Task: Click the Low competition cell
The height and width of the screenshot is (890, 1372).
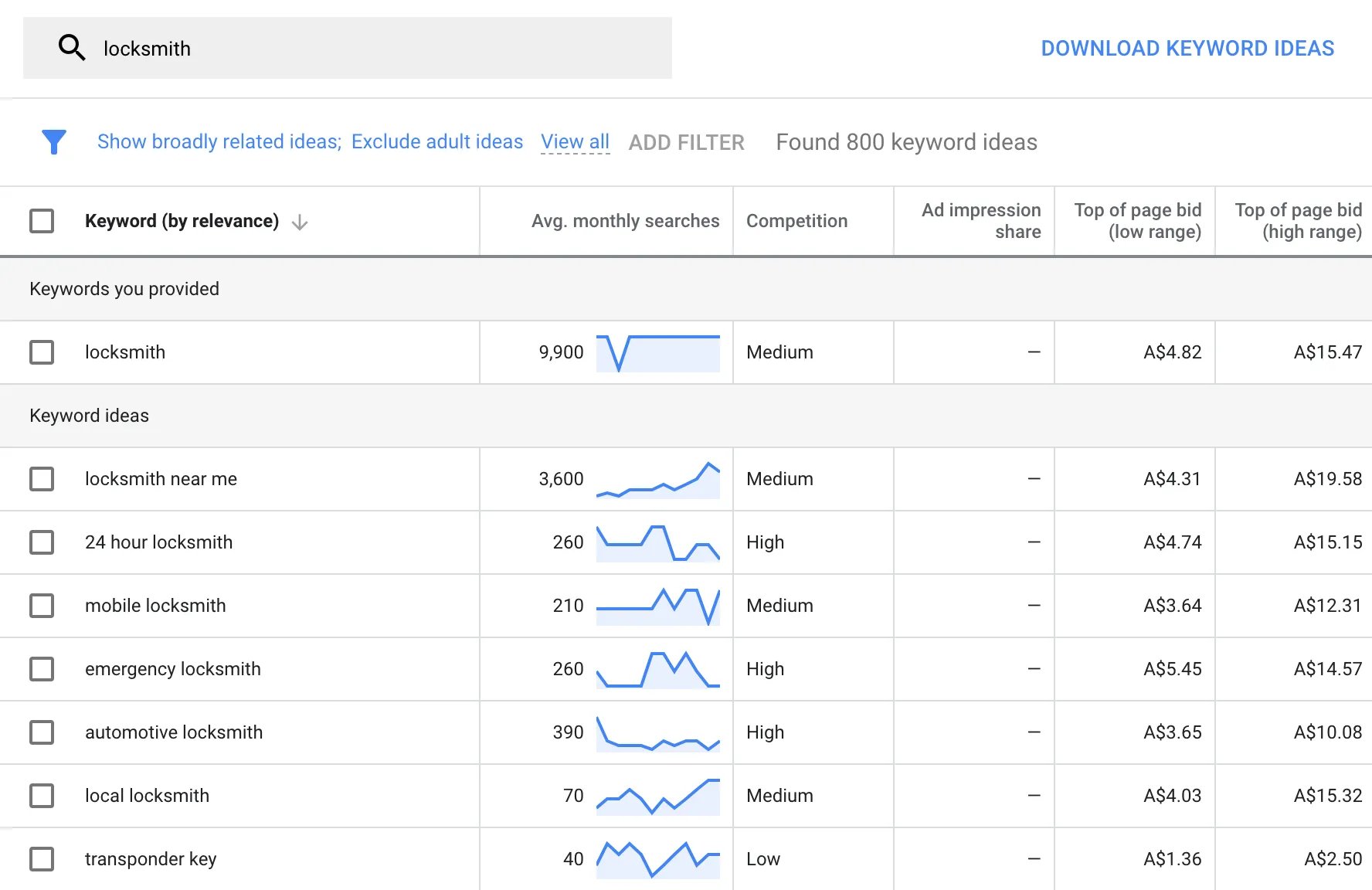Action: coord(763,859)
